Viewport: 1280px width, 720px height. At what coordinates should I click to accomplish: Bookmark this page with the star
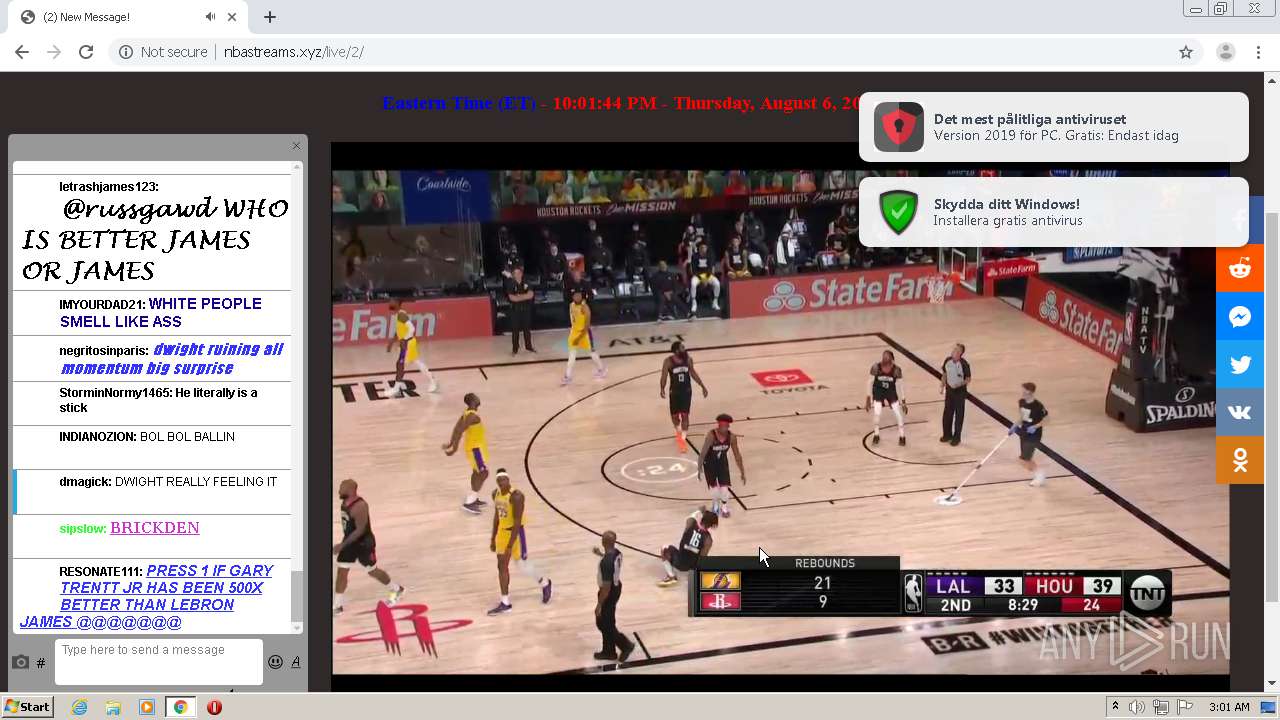tap(1186, 52)
